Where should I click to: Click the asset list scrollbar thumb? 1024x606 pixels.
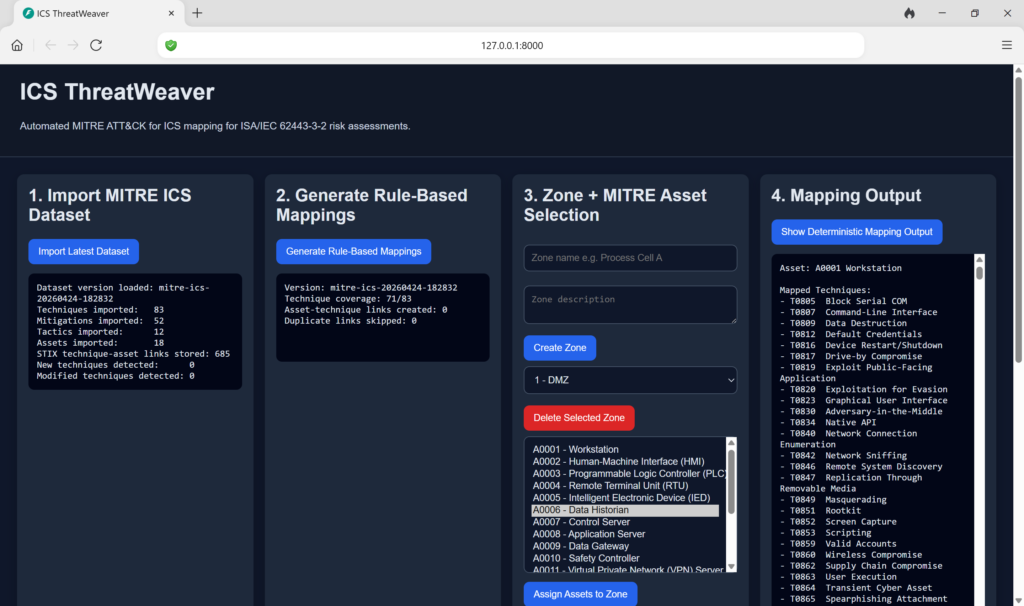731,482
